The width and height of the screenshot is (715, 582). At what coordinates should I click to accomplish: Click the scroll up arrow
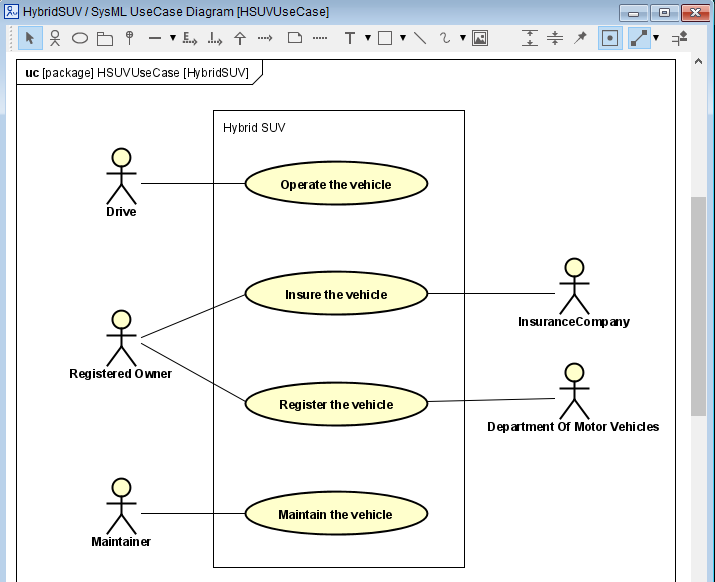tap(698, 62)
